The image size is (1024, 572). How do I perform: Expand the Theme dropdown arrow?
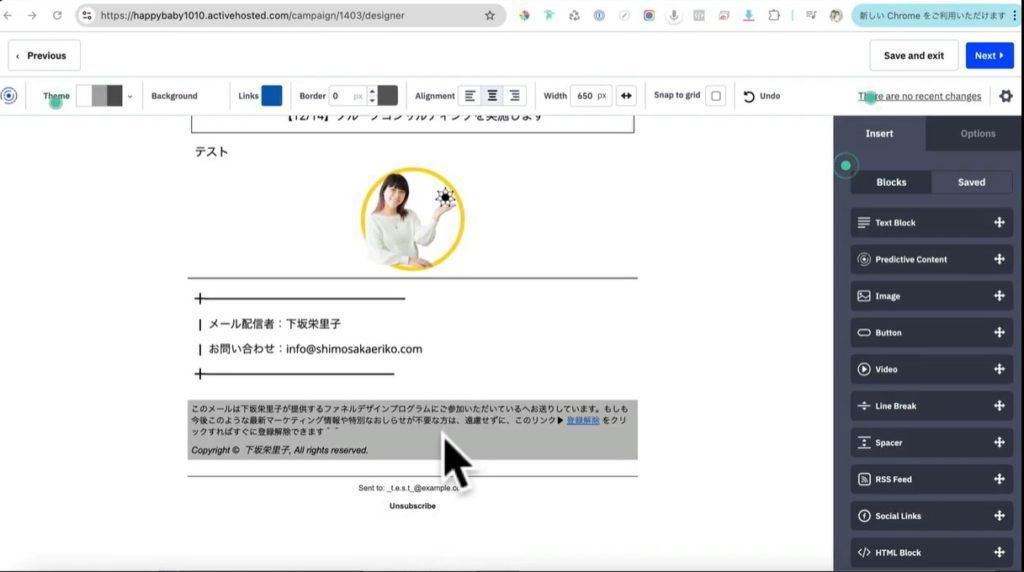[x=129, y=97]
